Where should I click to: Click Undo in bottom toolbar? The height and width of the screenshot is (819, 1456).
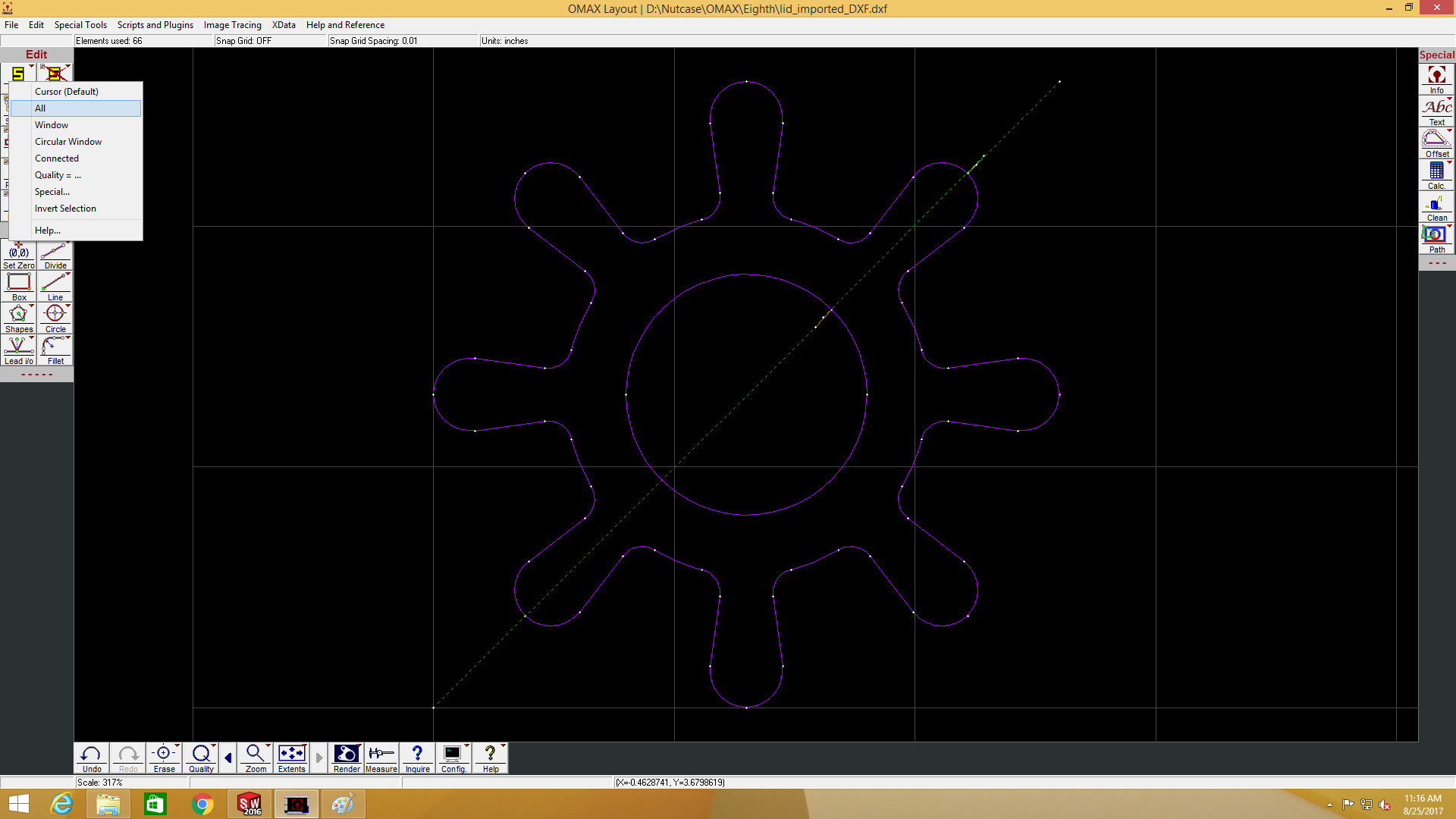(91, 757)
